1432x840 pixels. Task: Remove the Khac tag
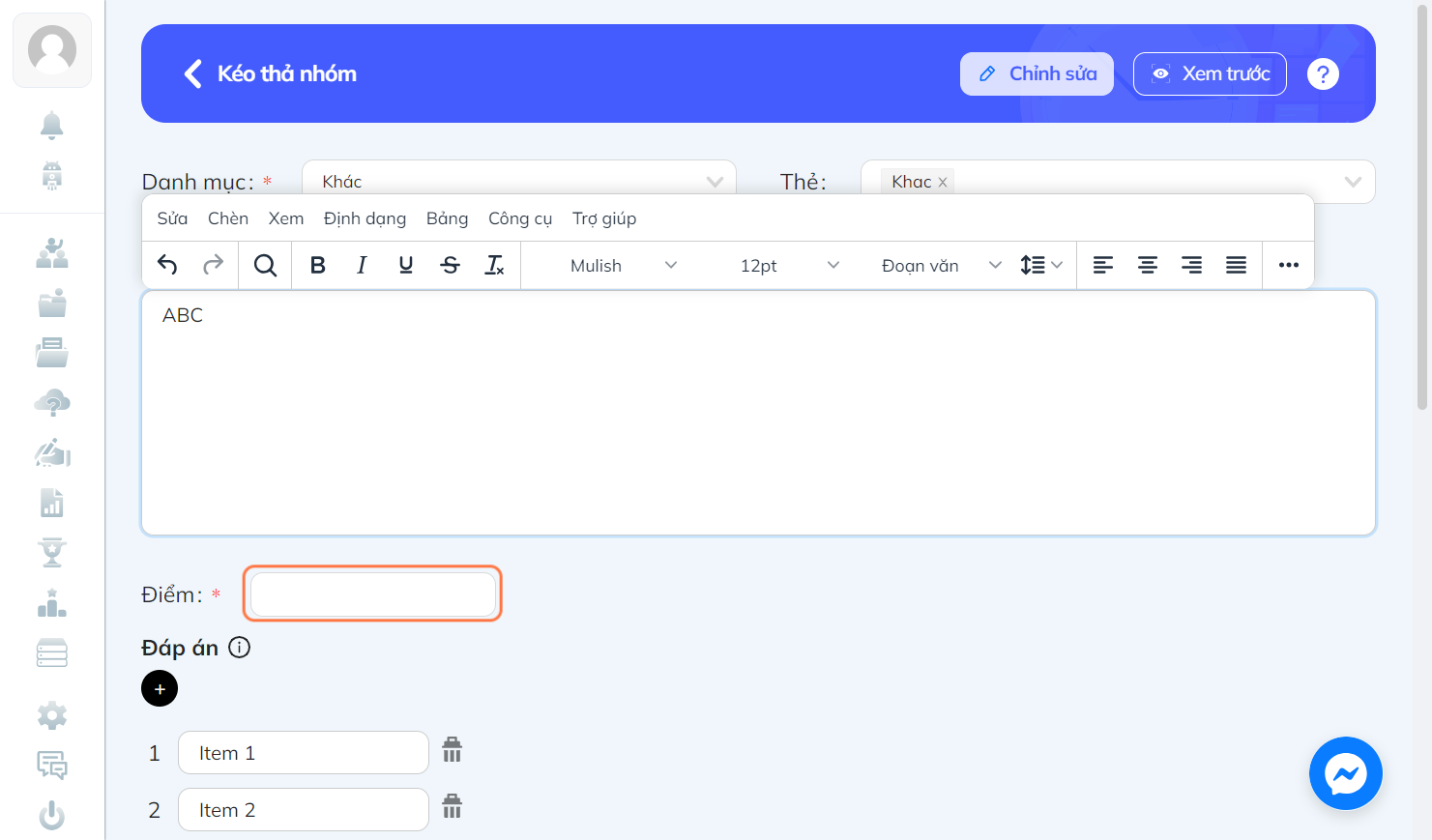tap(943, 182)
